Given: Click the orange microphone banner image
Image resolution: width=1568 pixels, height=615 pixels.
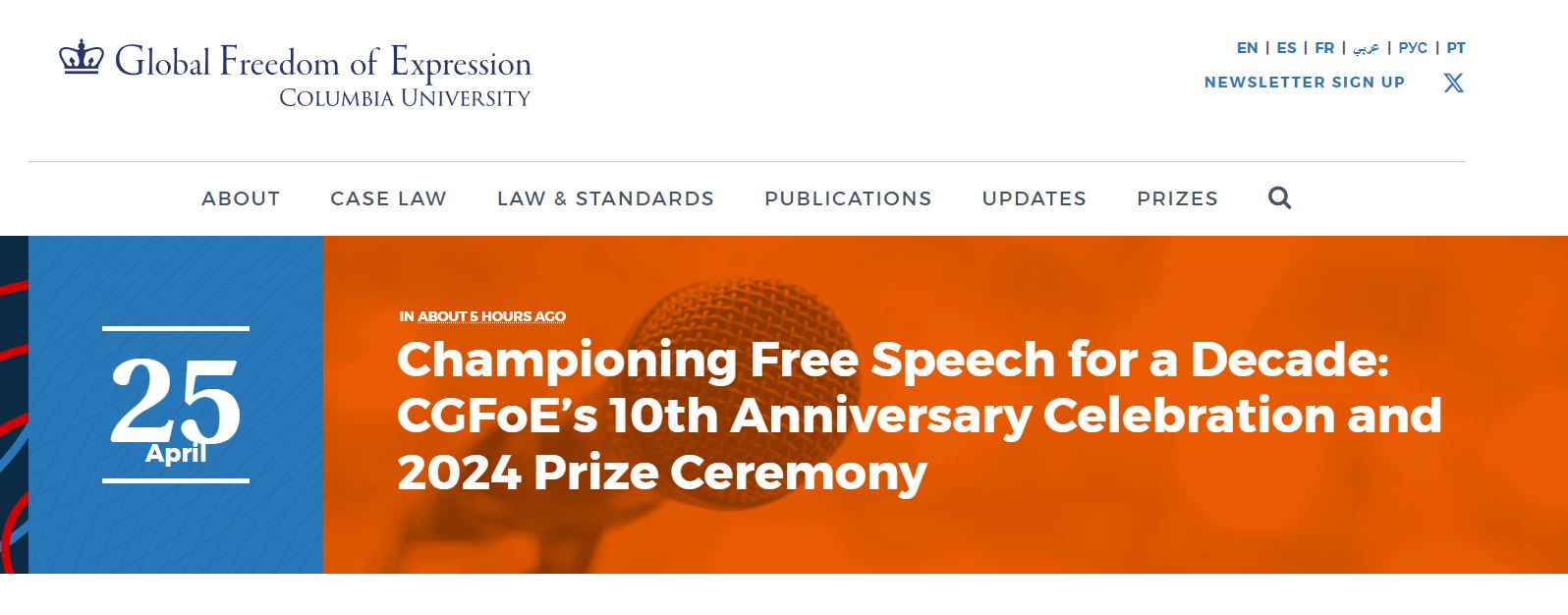Looking at the screenshot, I should click(x=1081, y=531).
